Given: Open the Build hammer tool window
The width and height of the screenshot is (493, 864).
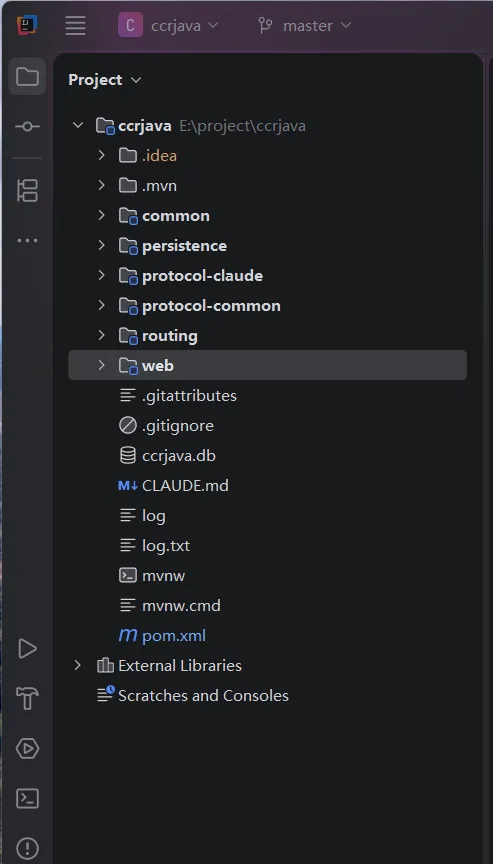Looking at the screenshot, I should click(27, 699).
